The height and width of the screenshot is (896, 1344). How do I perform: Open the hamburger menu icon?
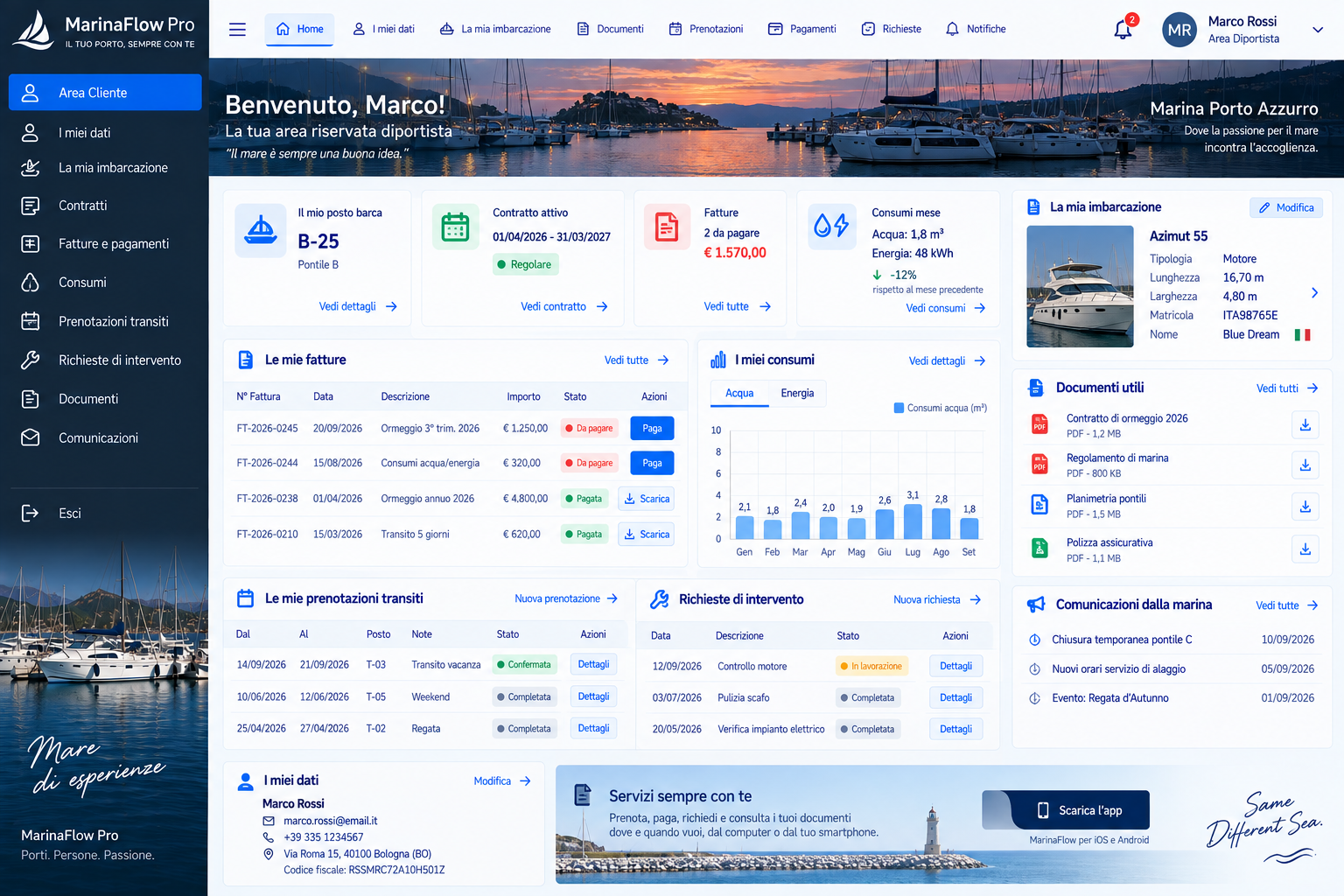pos(237,29)
